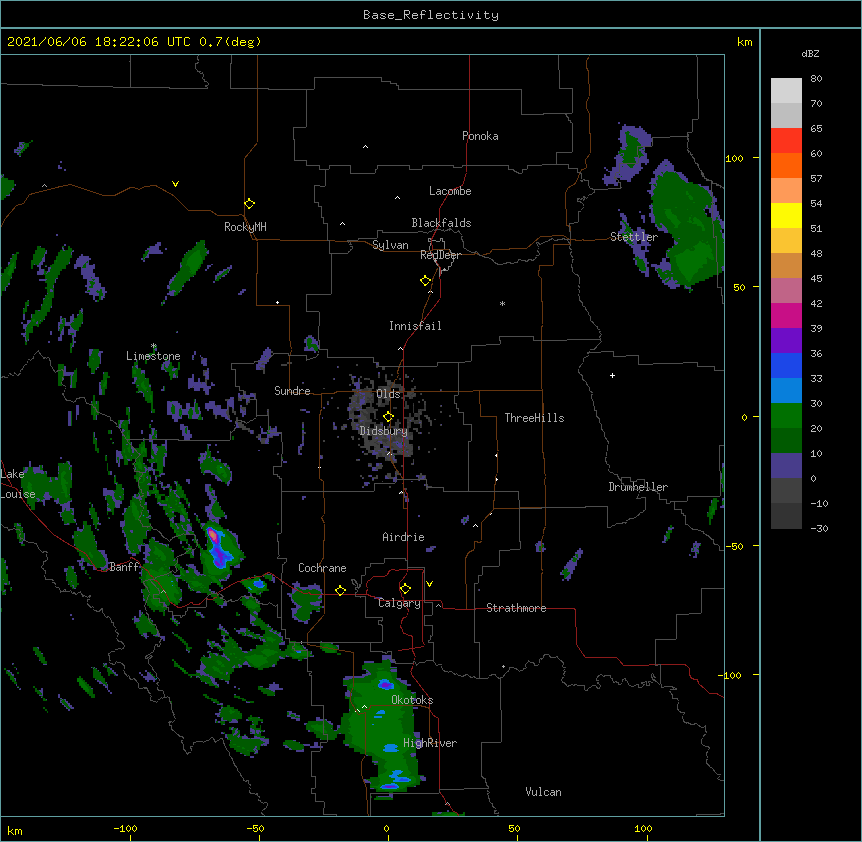Click the -50 tick on right axis

(x=734, y=546)
